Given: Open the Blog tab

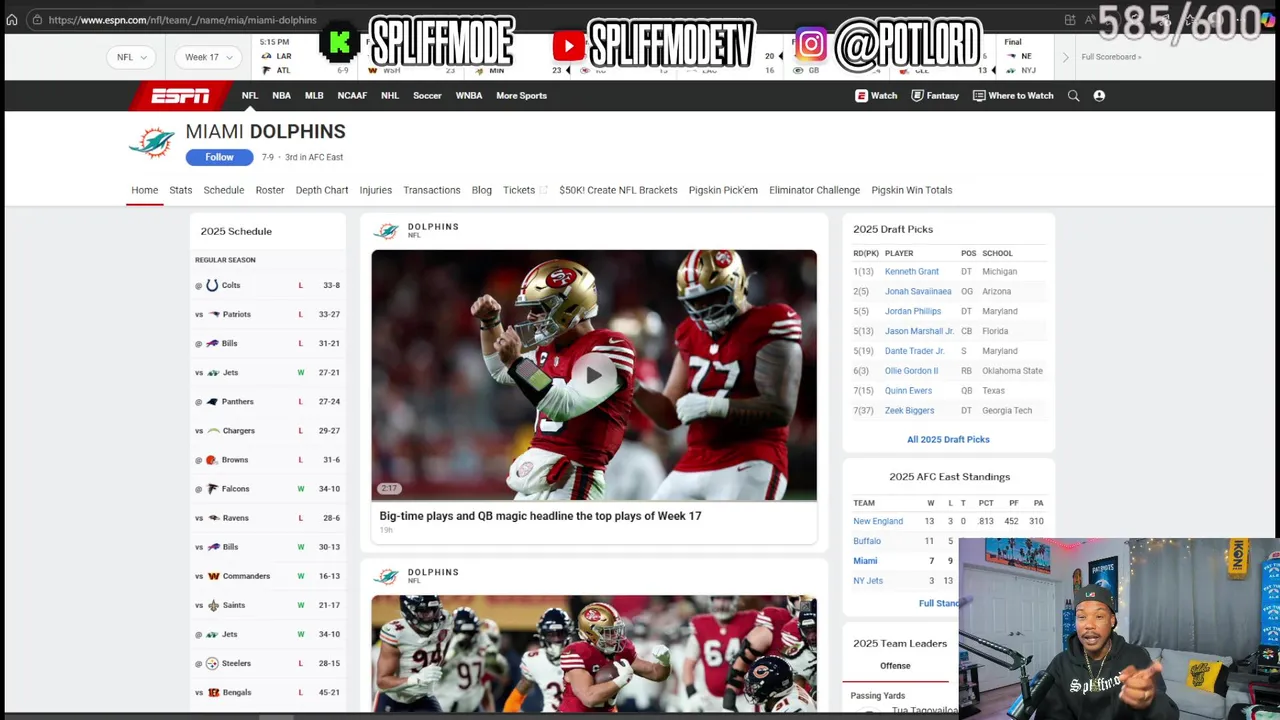Looking at the screenshot, I should coord(482,190).
